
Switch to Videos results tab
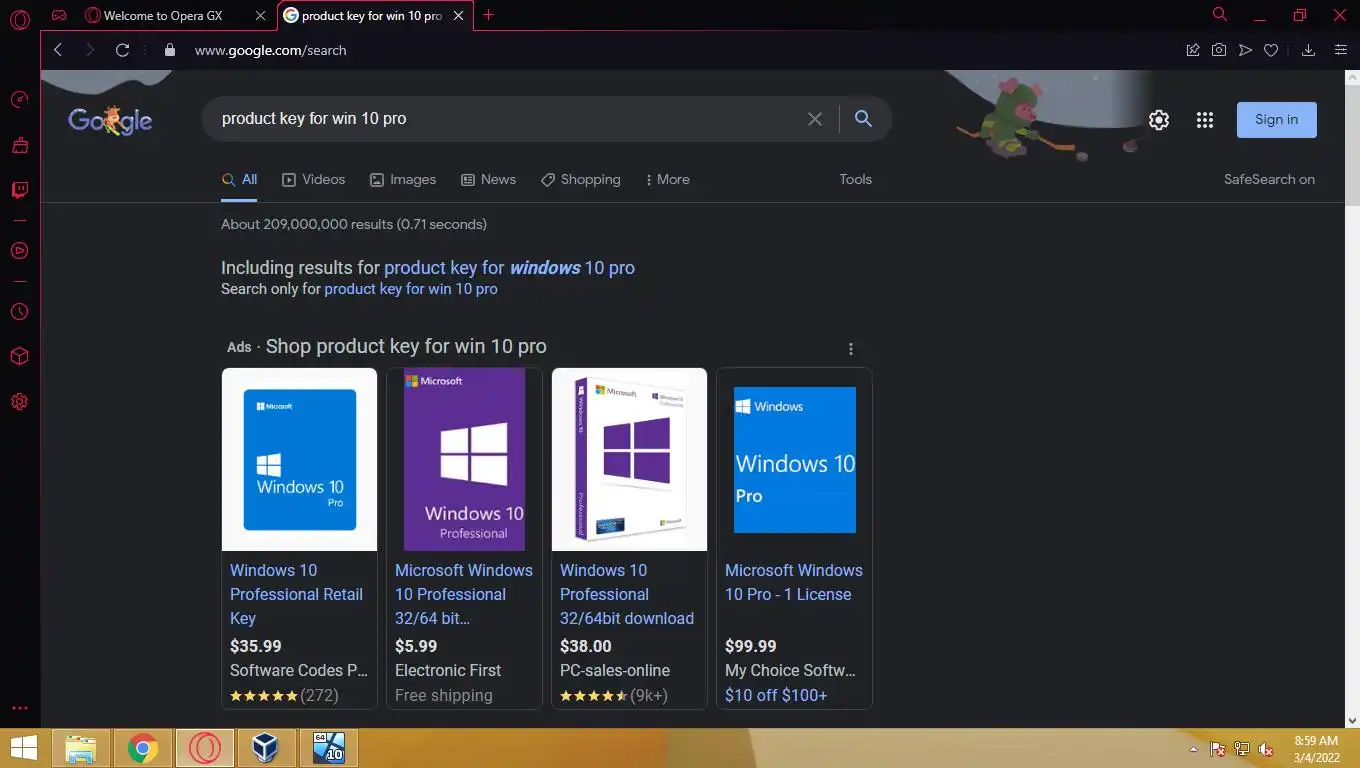pos(314,180)
